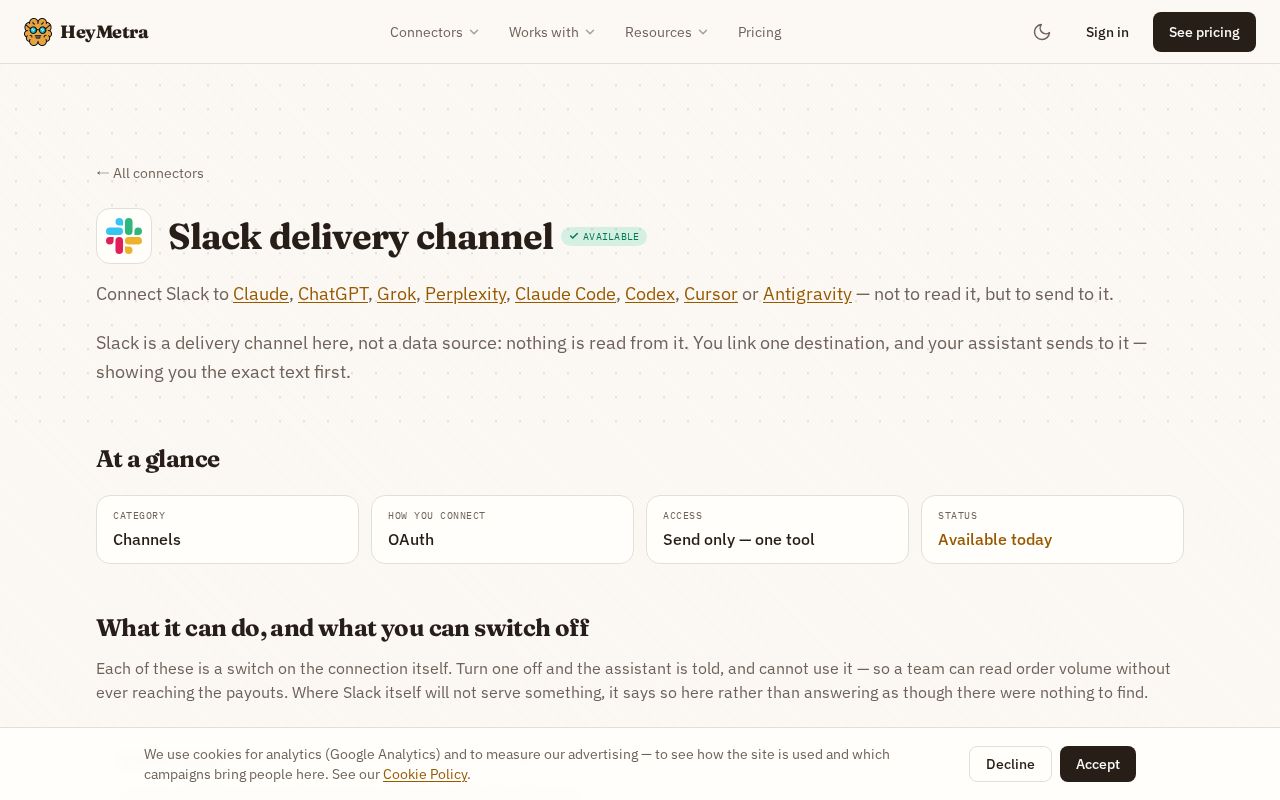The width and height of the screenshot is (1280, 800).
Task: Click the OAuth connection card
Action: coord(502,529)
